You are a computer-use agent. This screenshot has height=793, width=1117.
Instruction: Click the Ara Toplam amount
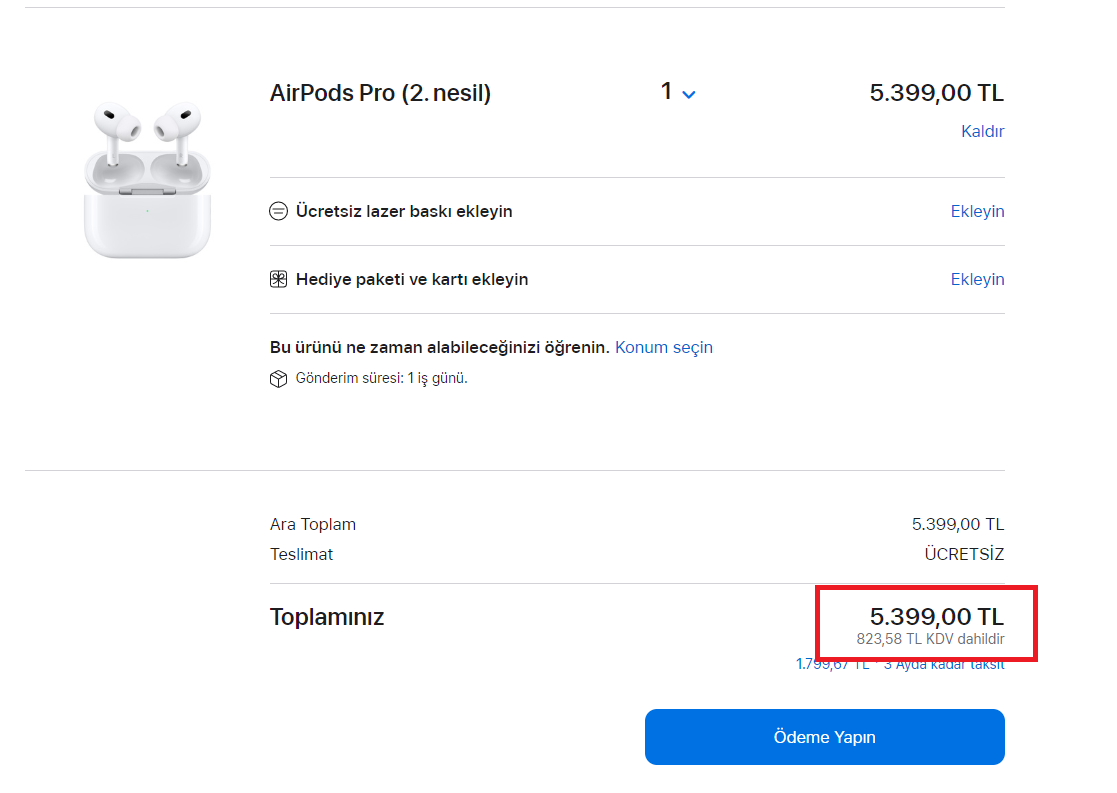coord(957,524)
